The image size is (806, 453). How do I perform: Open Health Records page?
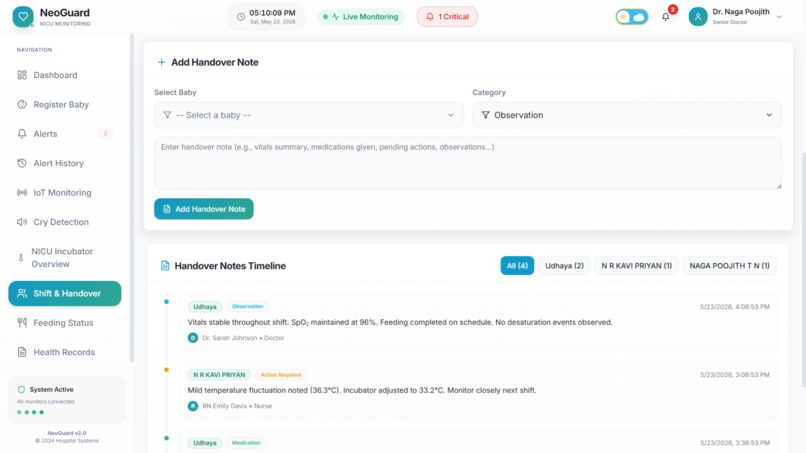pos(65,352)
